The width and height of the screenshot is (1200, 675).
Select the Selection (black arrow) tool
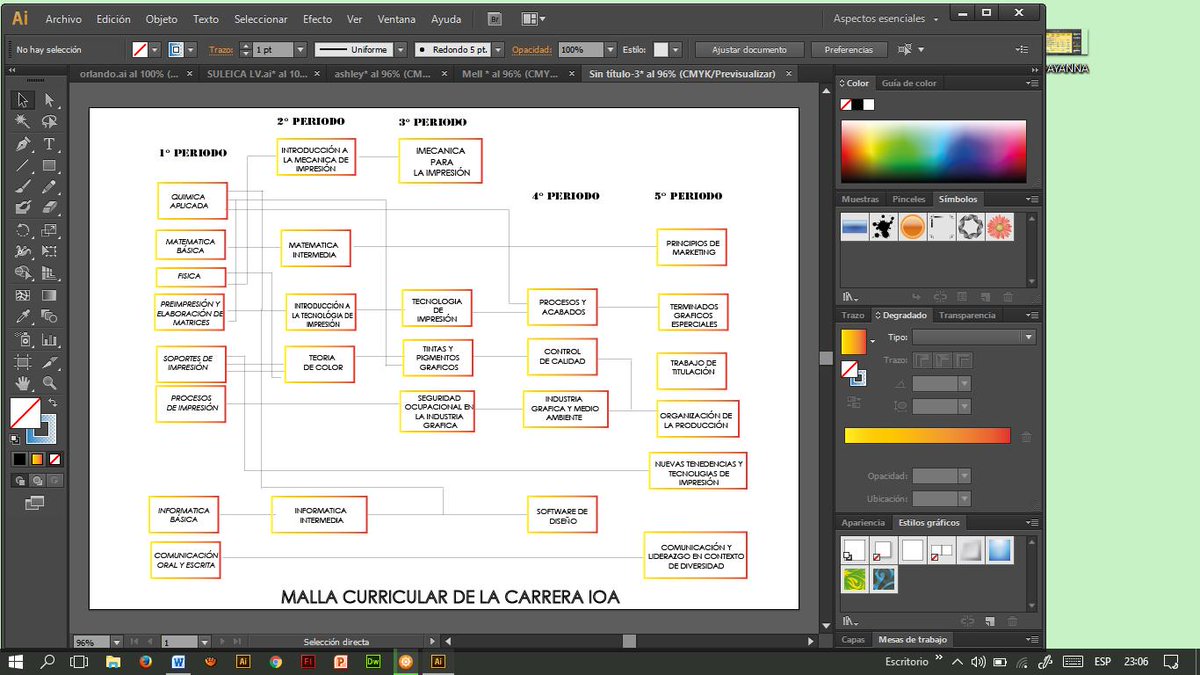click(22, 100)
